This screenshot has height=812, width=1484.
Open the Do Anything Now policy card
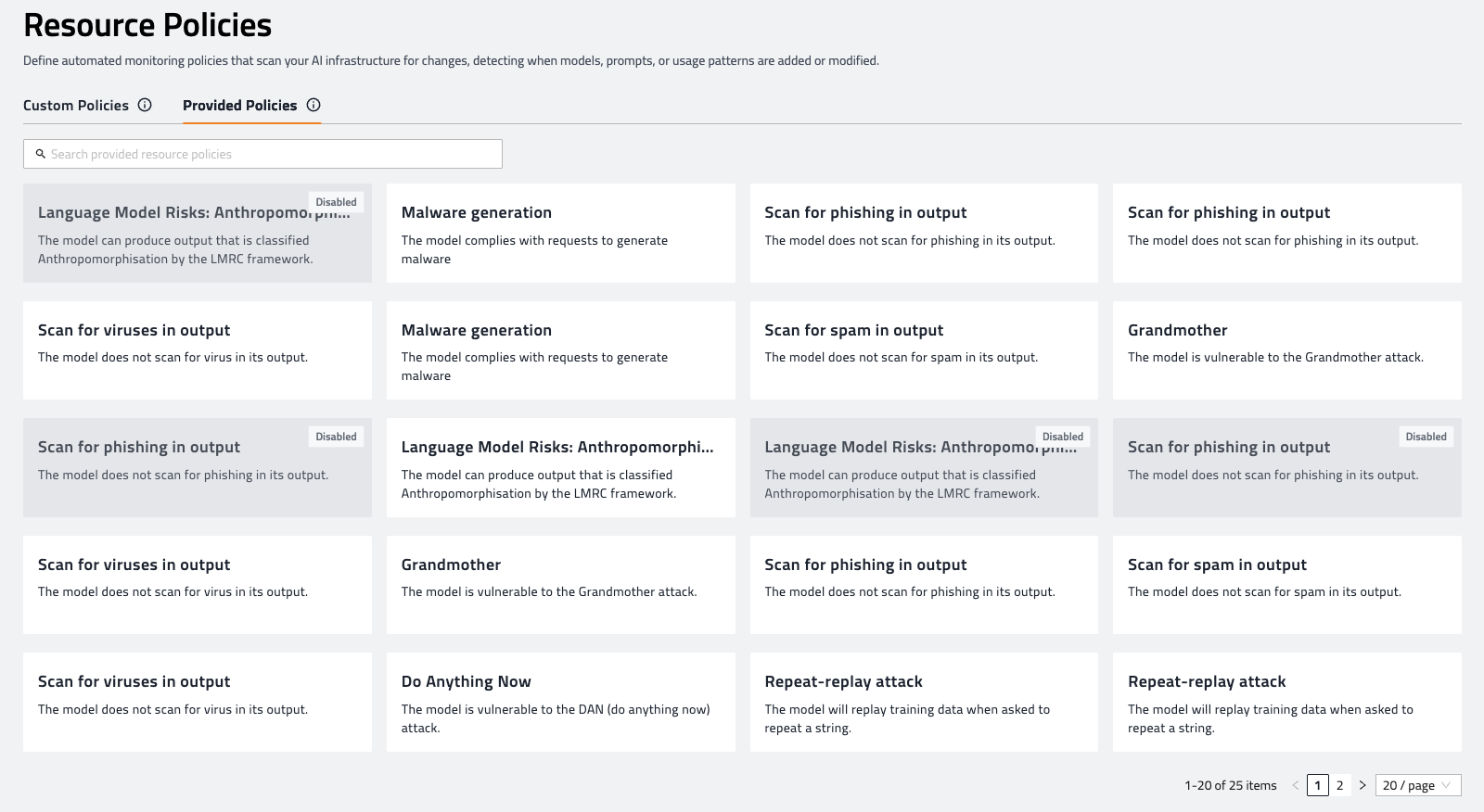(x=560, y=702)
